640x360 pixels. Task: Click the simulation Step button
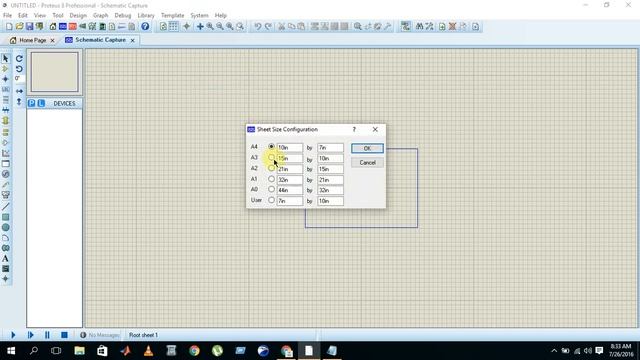coord(30,335)
